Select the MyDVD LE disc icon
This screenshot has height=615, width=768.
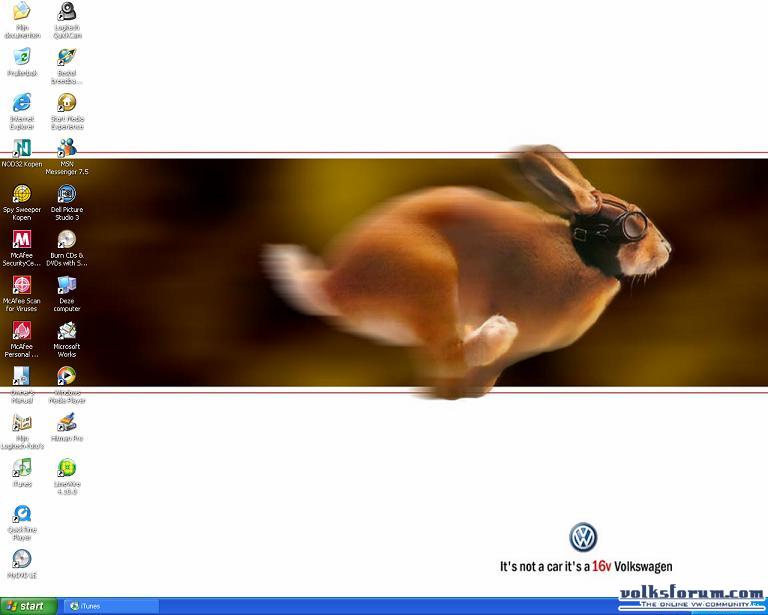coord(22,559)
